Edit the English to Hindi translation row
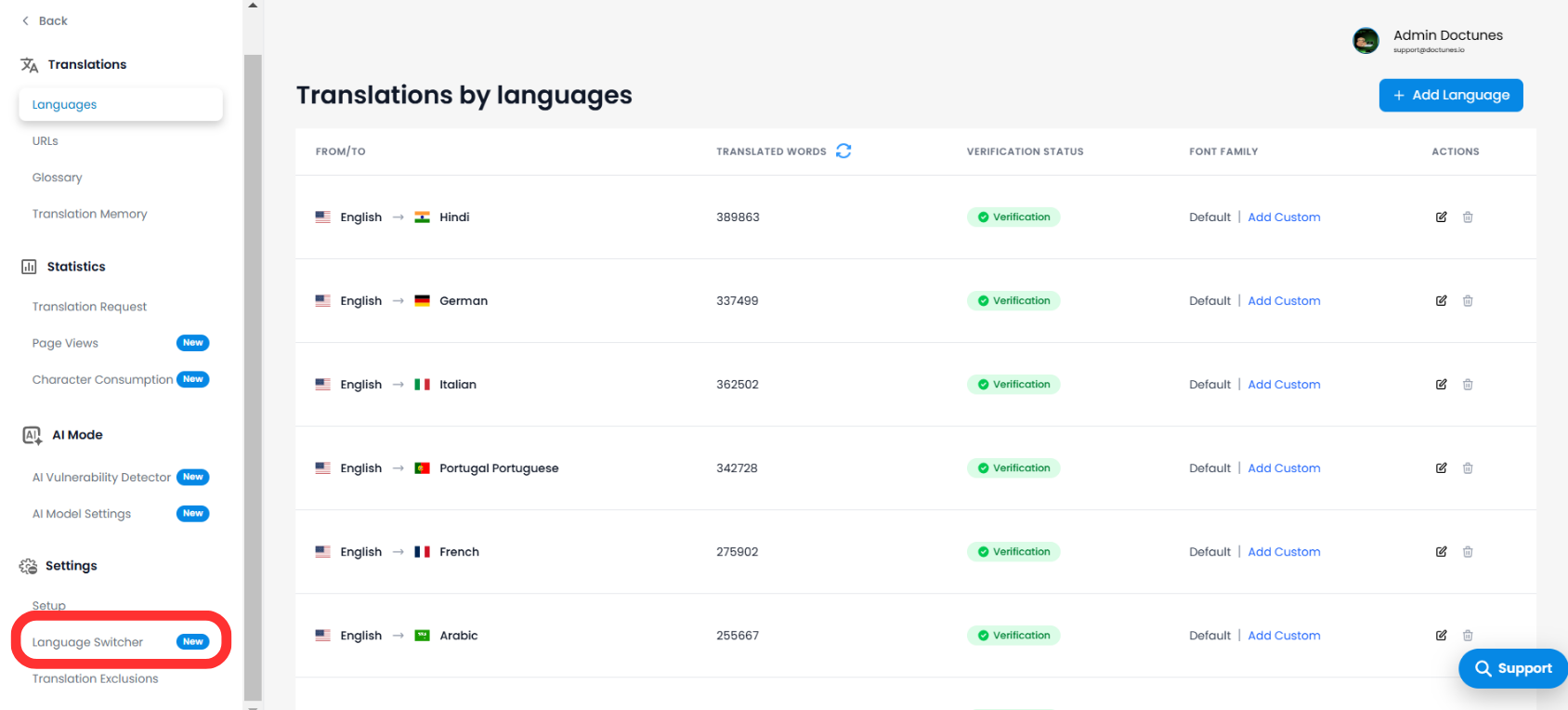The image size is (1568, 710). [1441, 217]
